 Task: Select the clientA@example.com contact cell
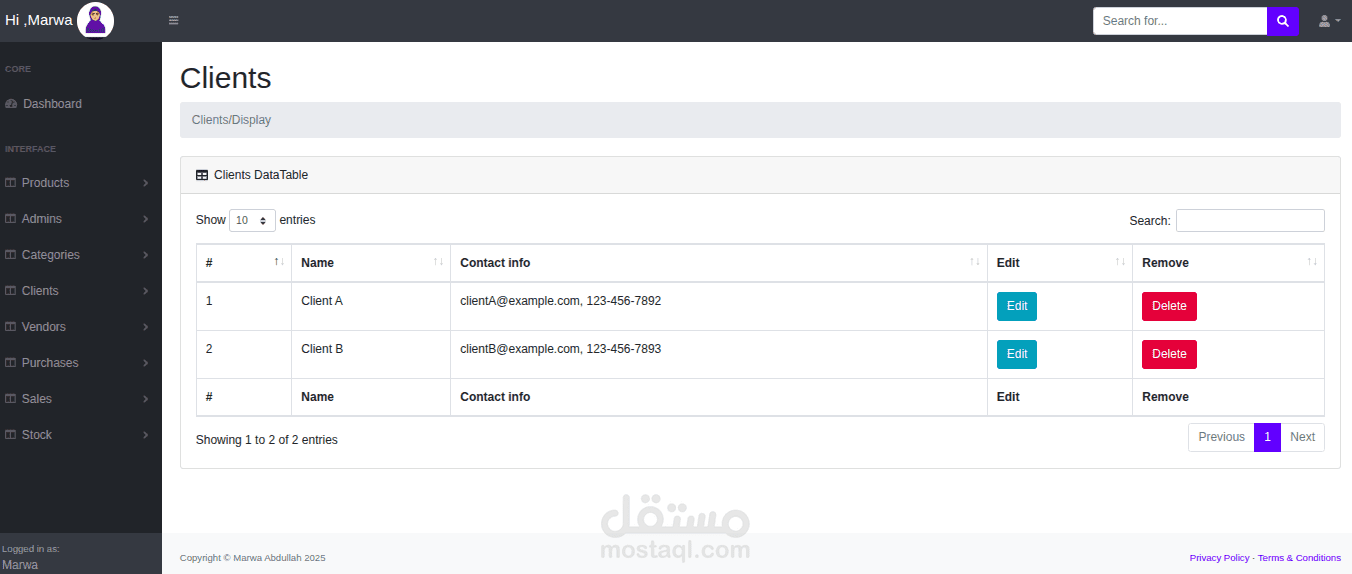(719, 306)
